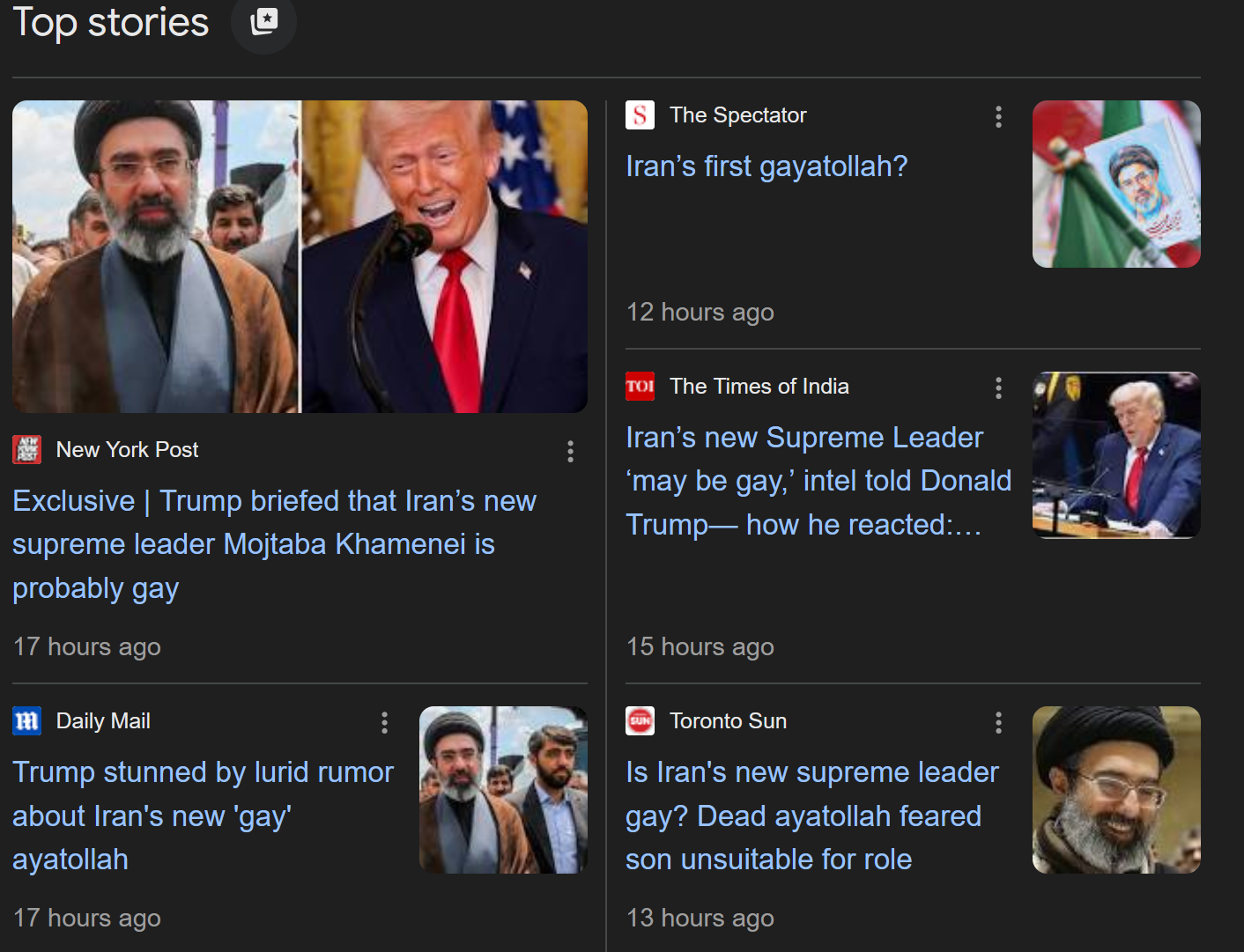
Task: Click the 'Daily Mail' source name
Action: tap(103, 721)
